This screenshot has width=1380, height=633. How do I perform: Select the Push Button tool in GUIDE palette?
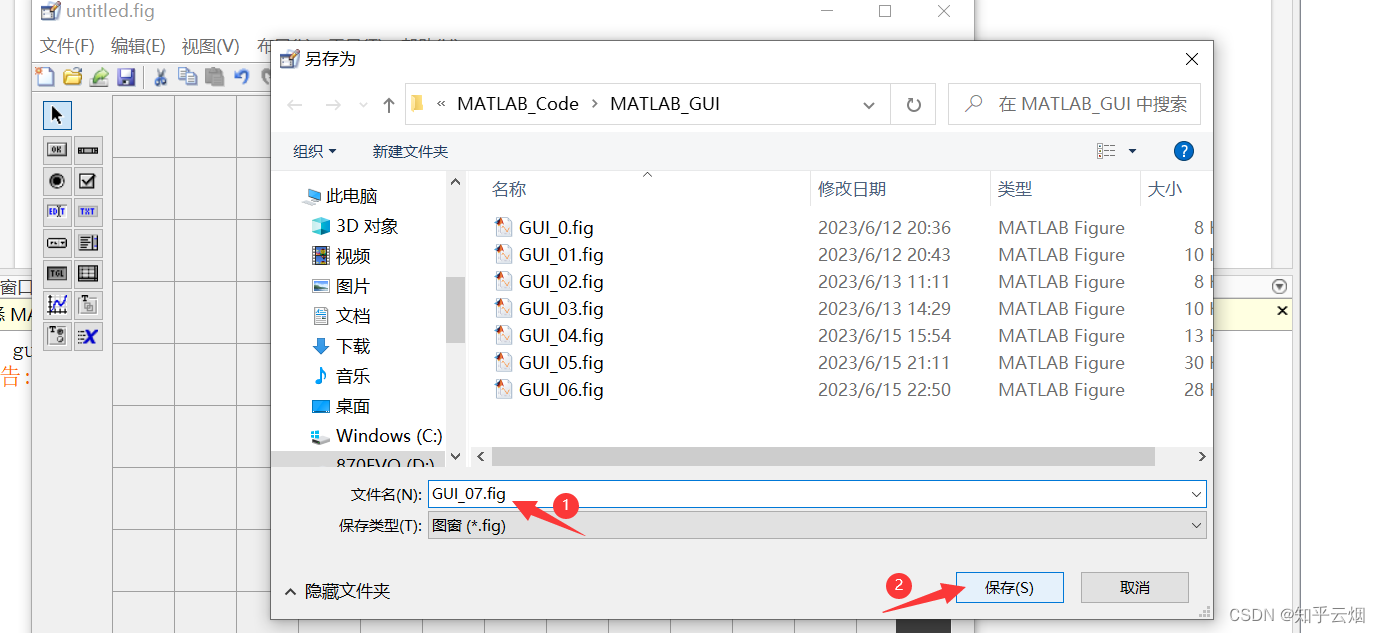tap(57, 150)
